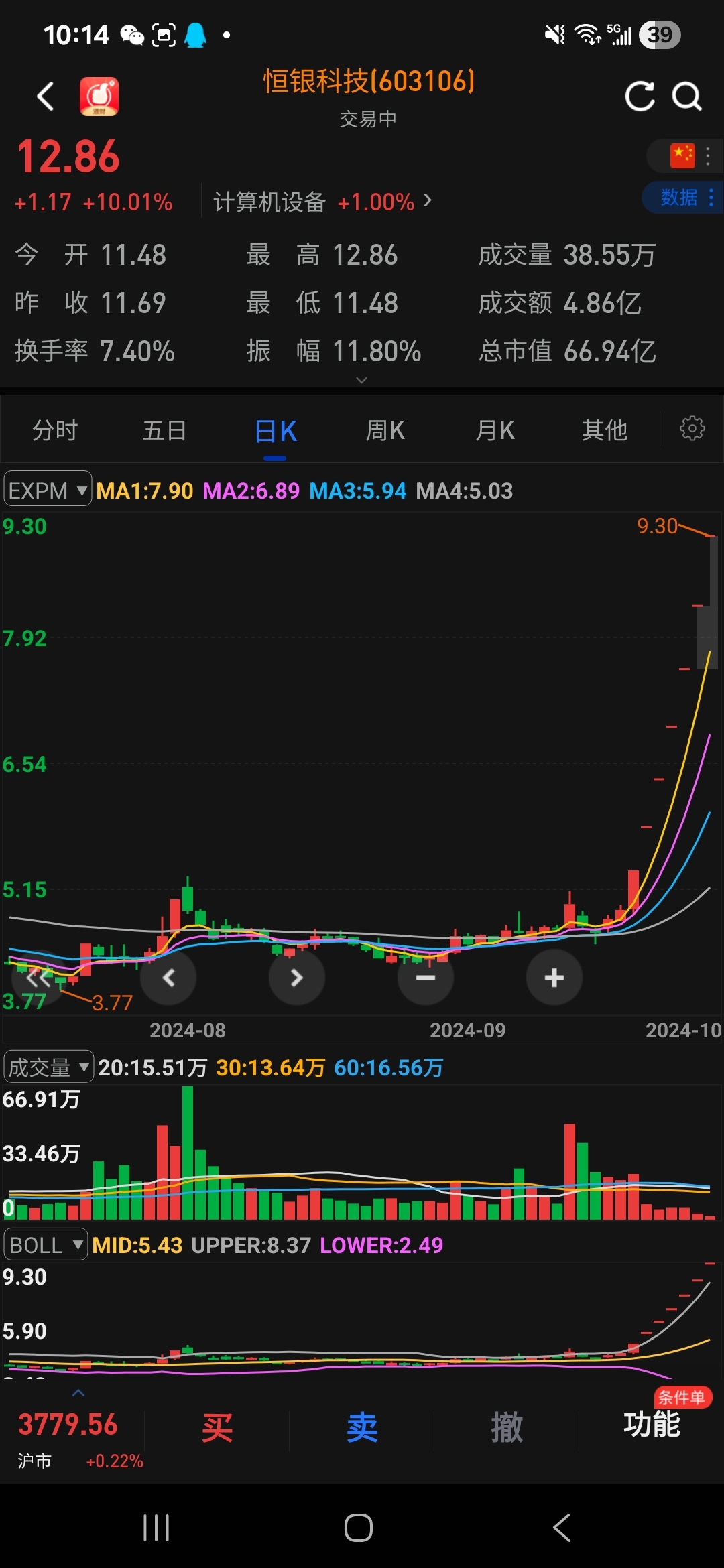
Task: Tap the LOWER:2.49 Bollinger value
Action: click(381, 1245)
